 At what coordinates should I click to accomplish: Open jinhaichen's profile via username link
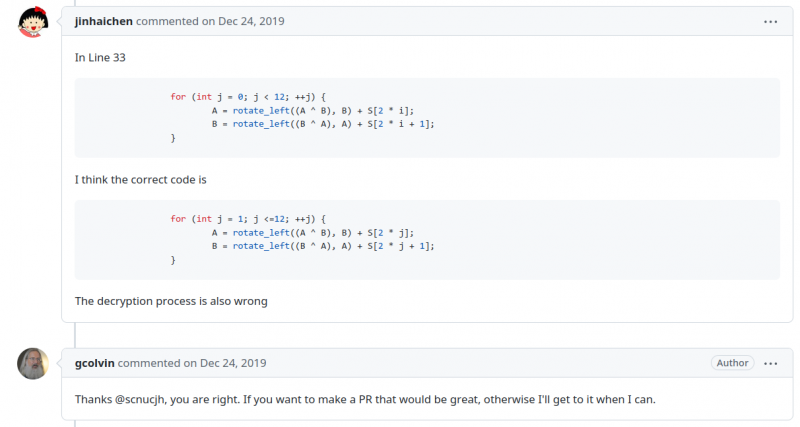(x=103, y=21)
